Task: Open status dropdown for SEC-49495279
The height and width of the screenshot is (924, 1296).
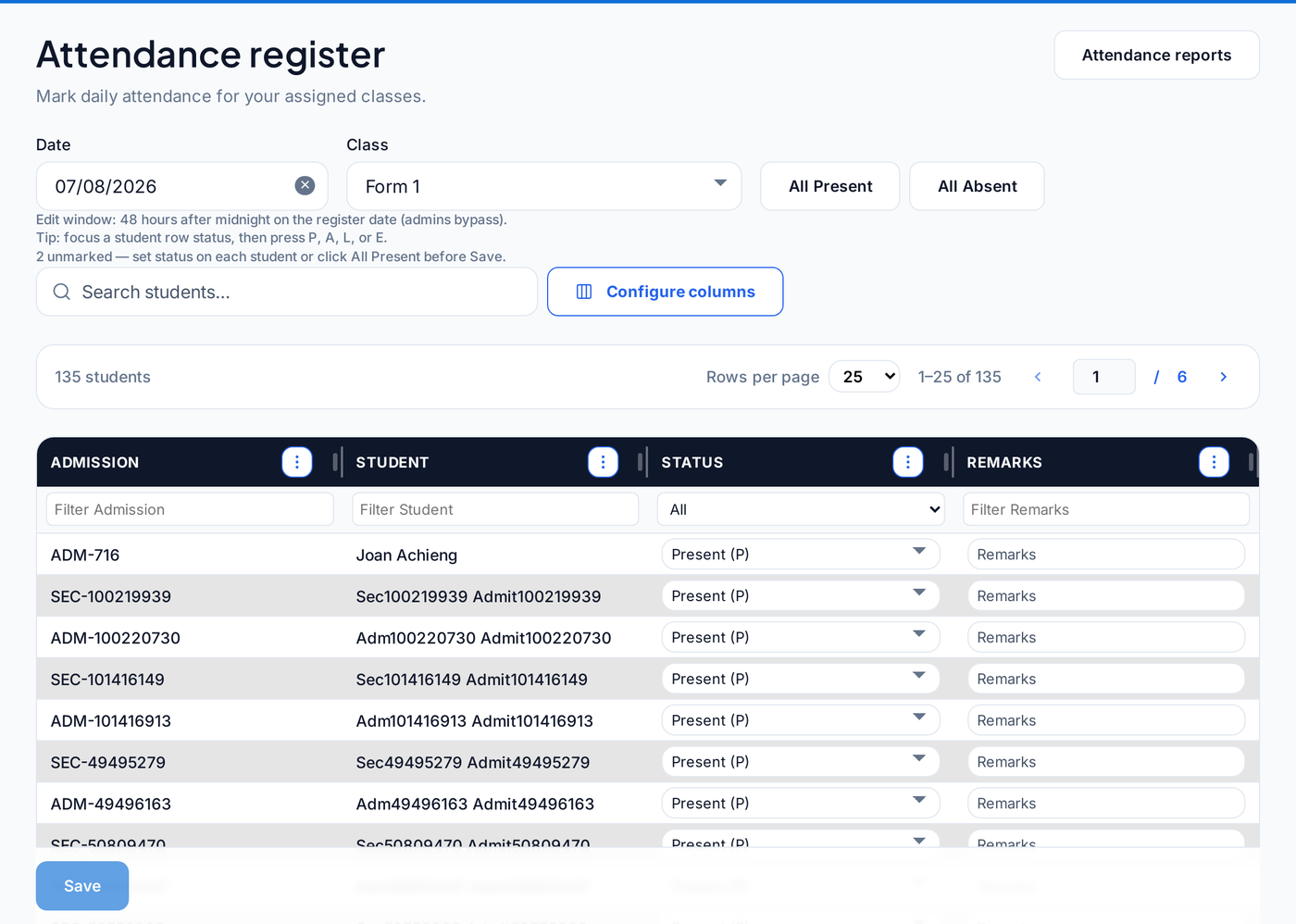Action: point(801,762)
